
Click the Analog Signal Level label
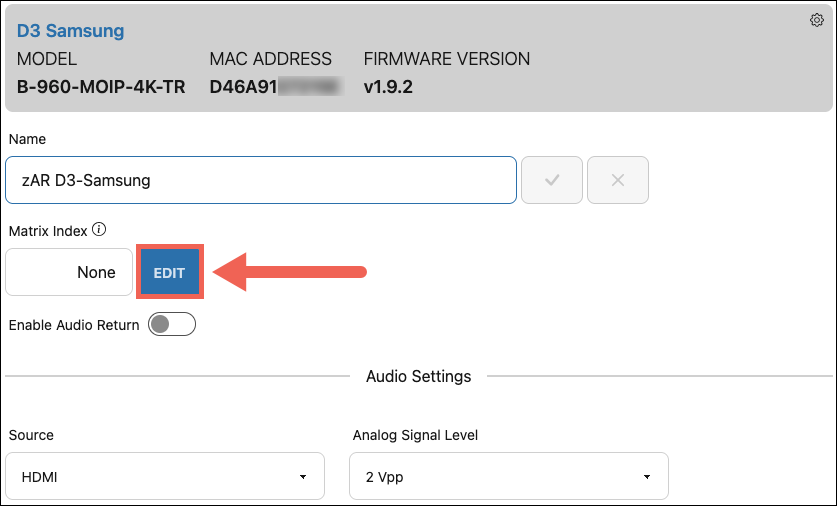click(x=415, y=436)
